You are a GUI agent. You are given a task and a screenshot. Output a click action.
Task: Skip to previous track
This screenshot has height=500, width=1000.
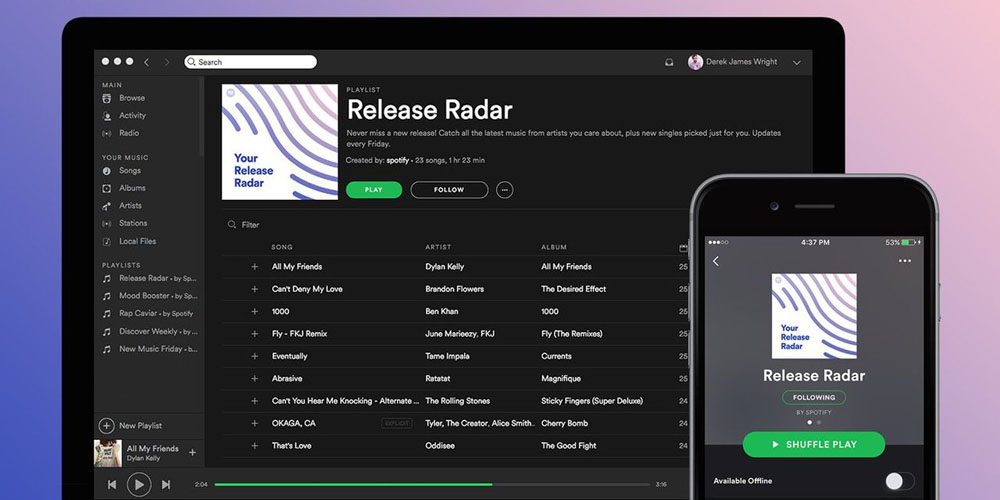(x=112, y=485)
